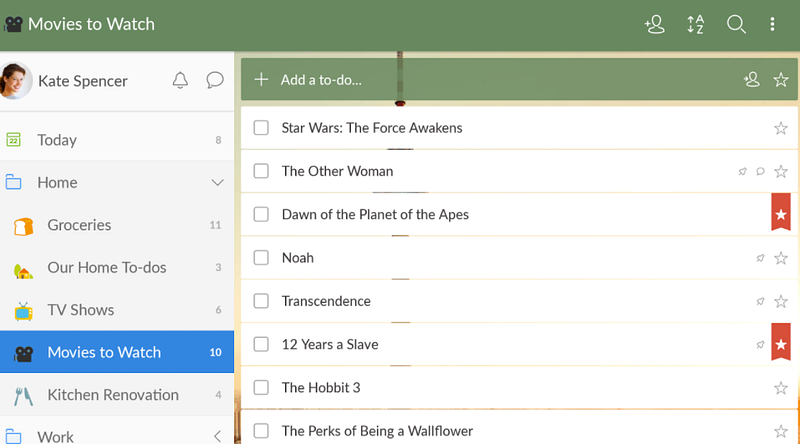Tick The Perks of Being a Wallflower
The height and width of the screenshot is (444, 800).
coord(261,431)
